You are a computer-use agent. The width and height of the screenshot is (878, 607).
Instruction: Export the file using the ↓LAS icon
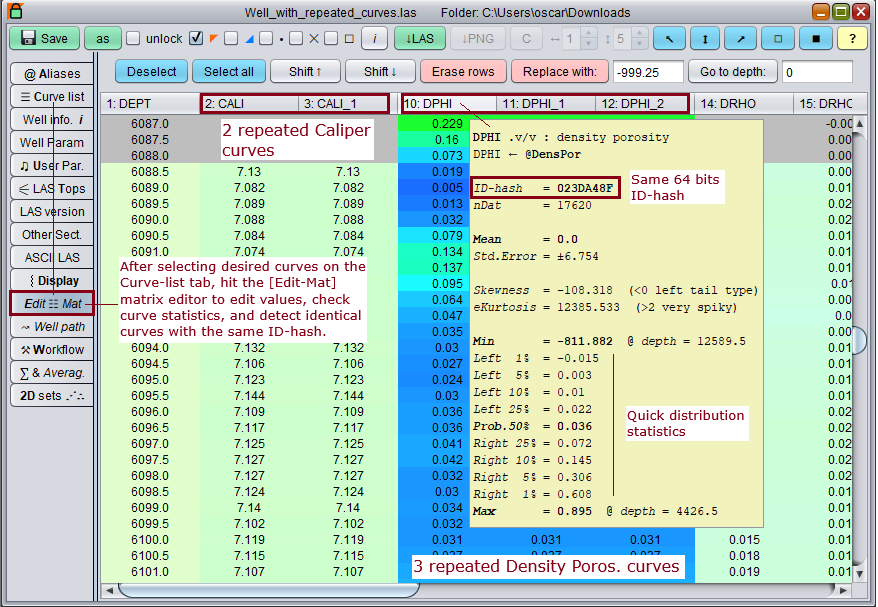(x=419, y=38)
